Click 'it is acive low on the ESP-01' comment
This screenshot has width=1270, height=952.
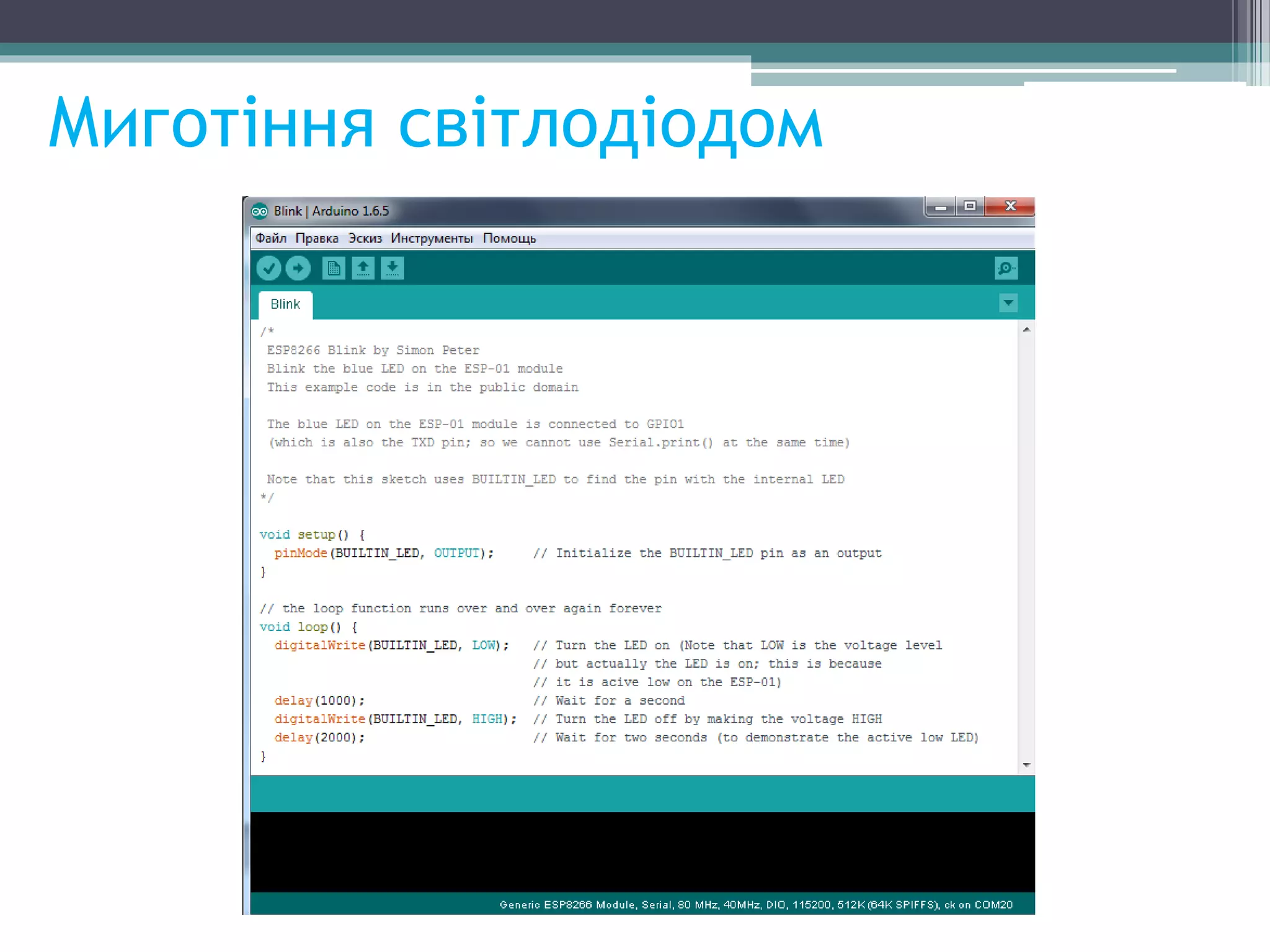(657, 682)
